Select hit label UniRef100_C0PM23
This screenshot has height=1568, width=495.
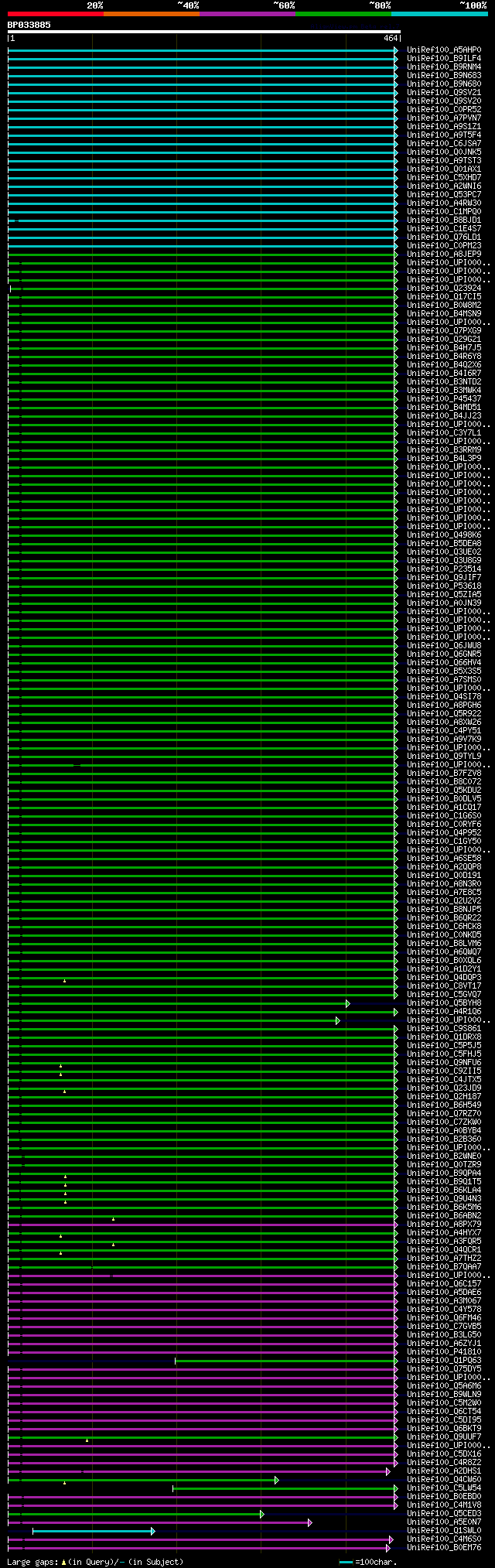click(x=444, y=246)
